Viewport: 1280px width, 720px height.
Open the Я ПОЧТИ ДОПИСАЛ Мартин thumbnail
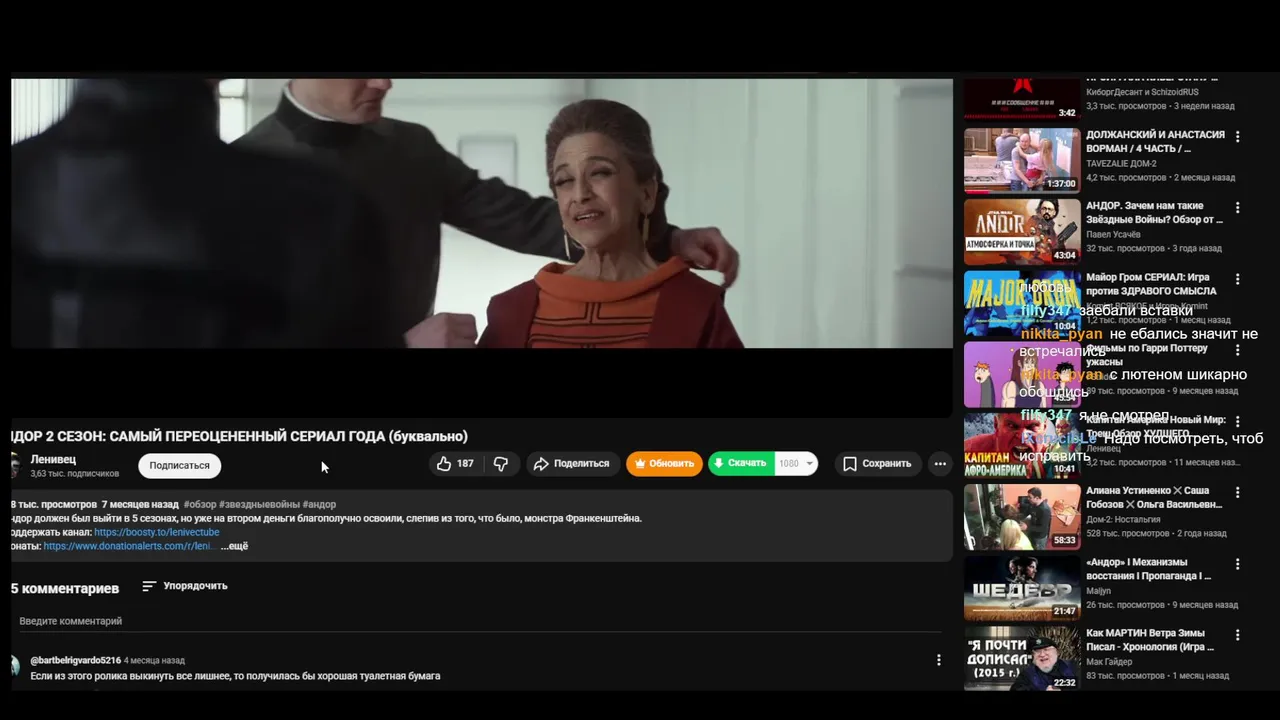[1022, 659]
